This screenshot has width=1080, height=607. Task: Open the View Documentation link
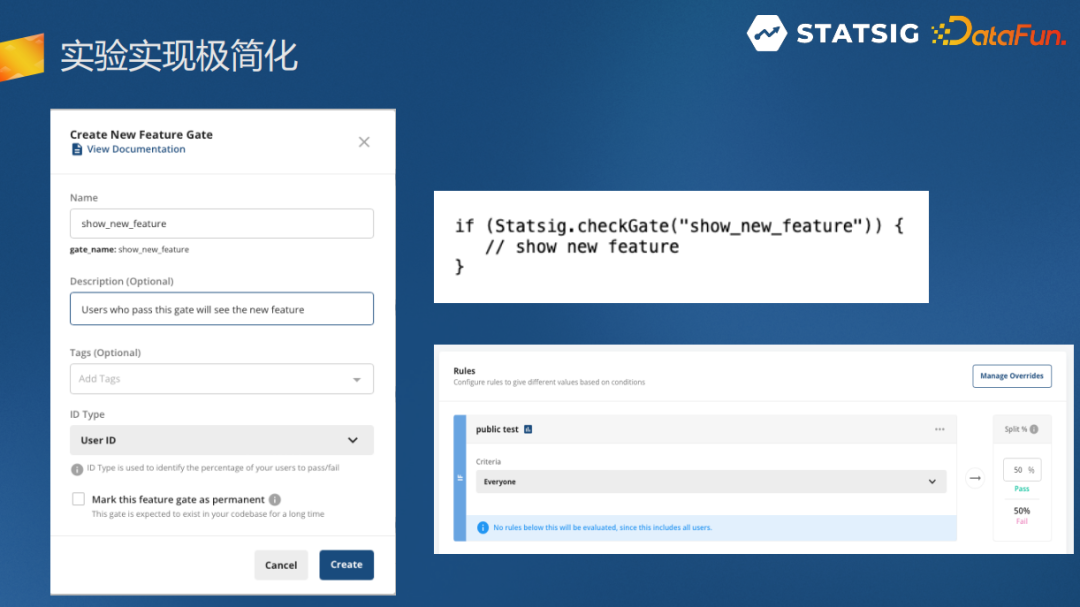point(136,149)
